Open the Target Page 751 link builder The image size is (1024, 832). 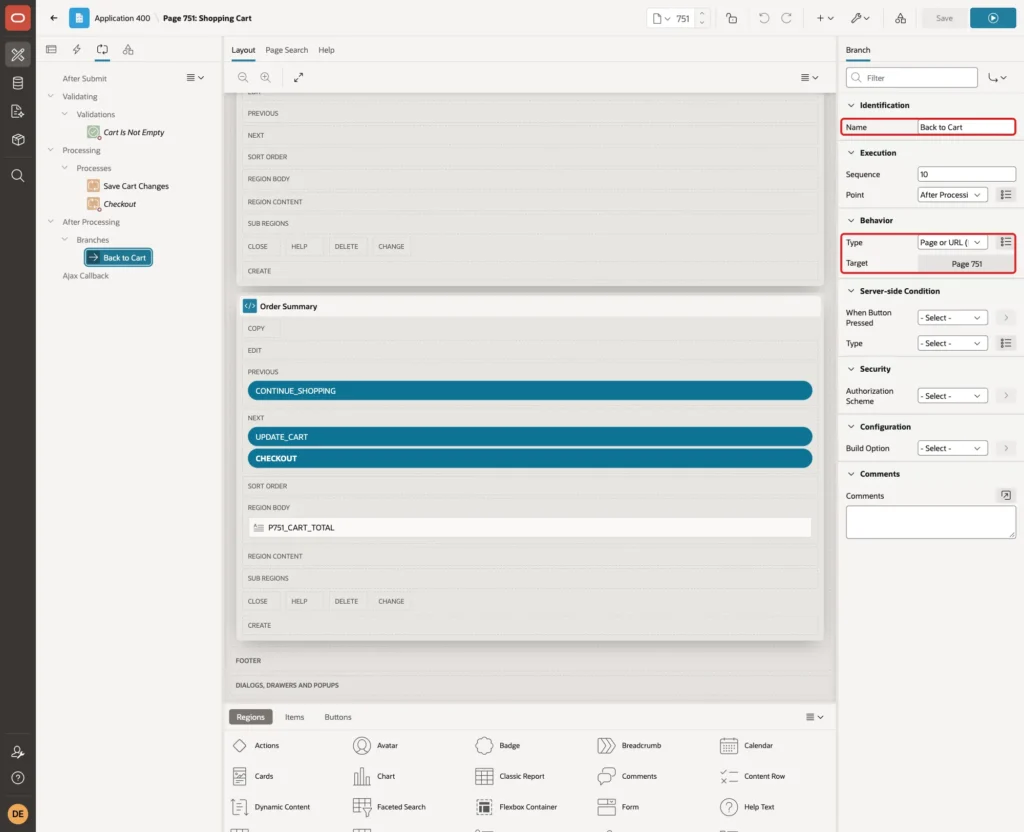click(x=966, y=264)
